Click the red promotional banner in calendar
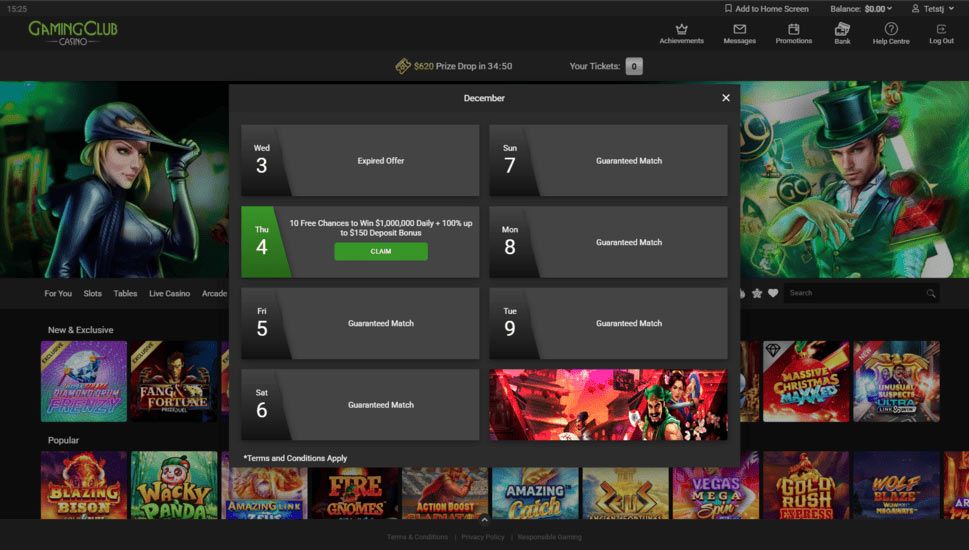Image resolution: width=969 pixels, height=550 pixels. [608, 405]
